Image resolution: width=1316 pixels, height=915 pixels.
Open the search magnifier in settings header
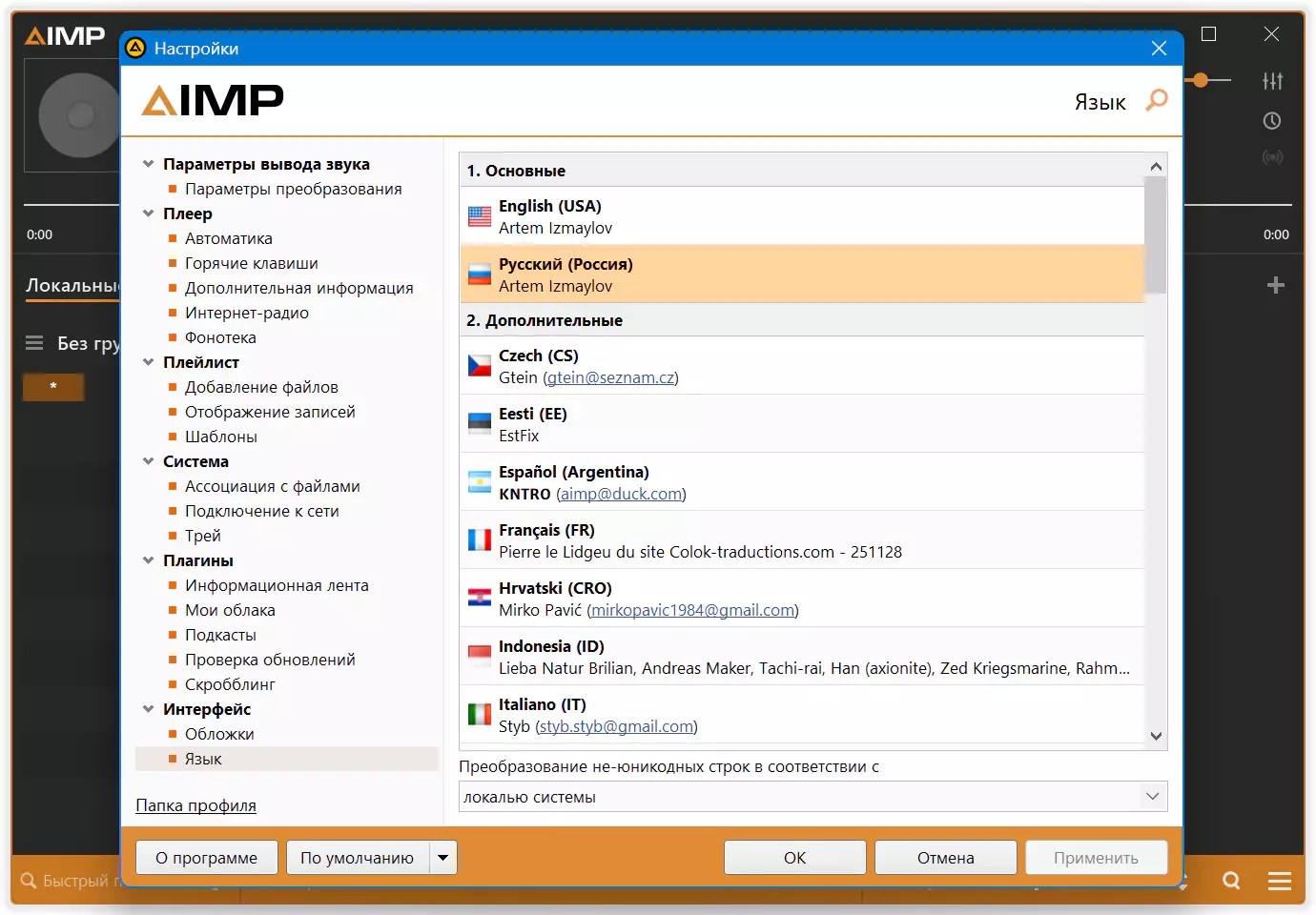click(1157, 100)
